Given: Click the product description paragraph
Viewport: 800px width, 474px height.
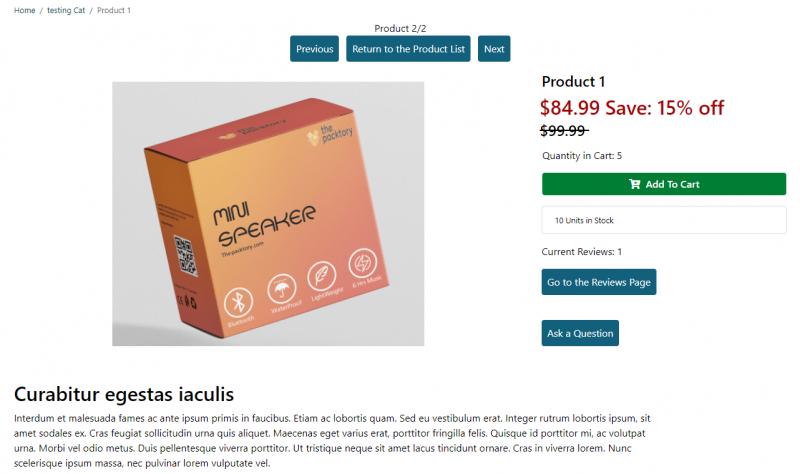Looking at the screenshot, I should [332, 441].
